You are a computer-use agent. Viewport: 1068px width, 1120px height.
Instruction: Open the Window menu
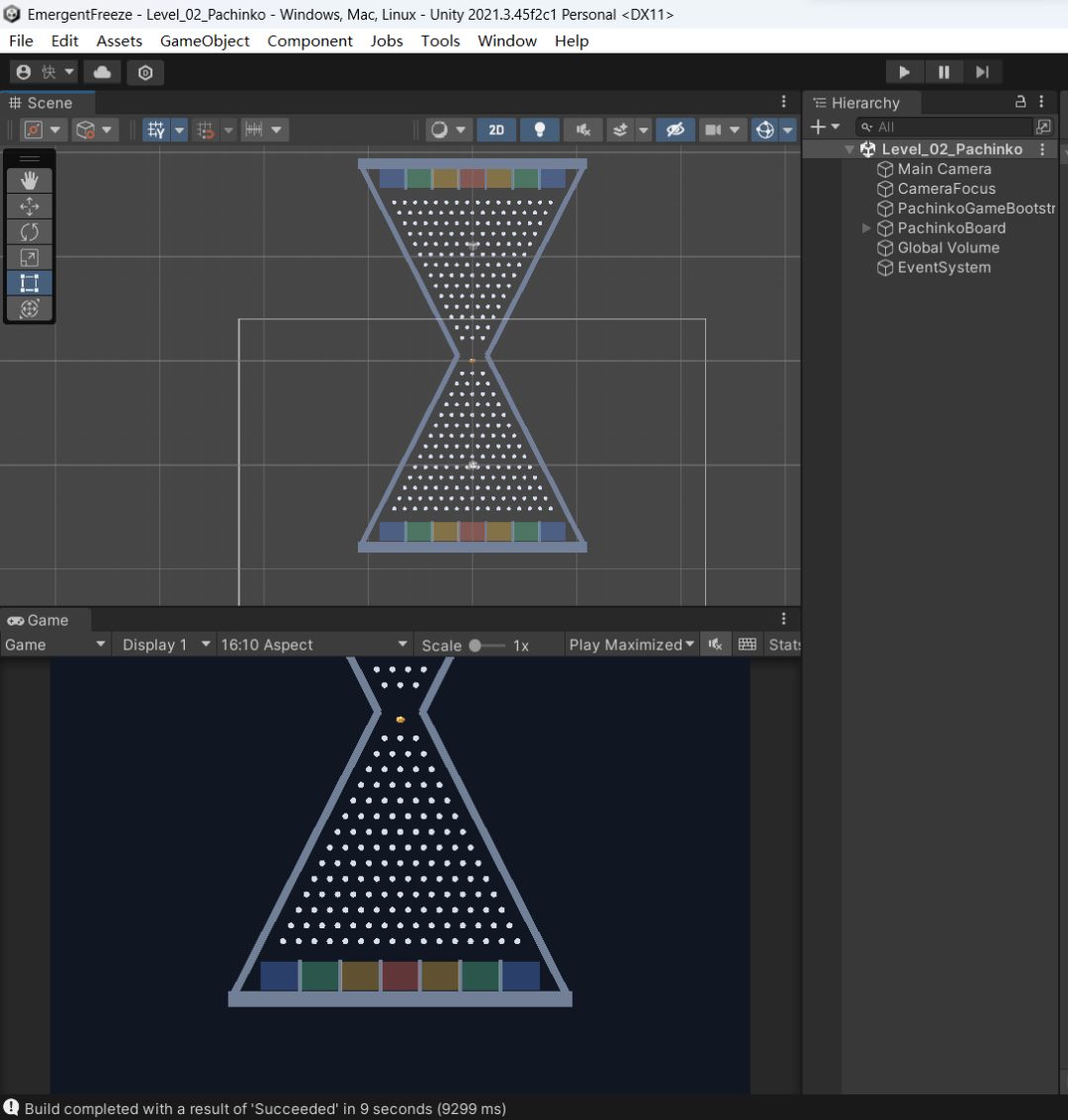pyautogui.click(x=507, y=41)
